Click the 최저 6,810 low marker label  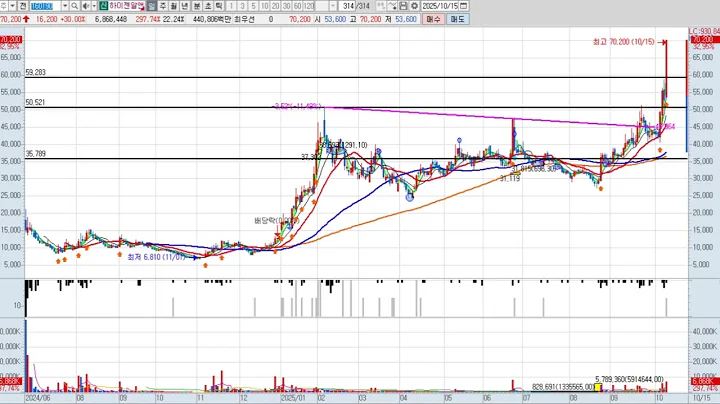pos(156,257)
